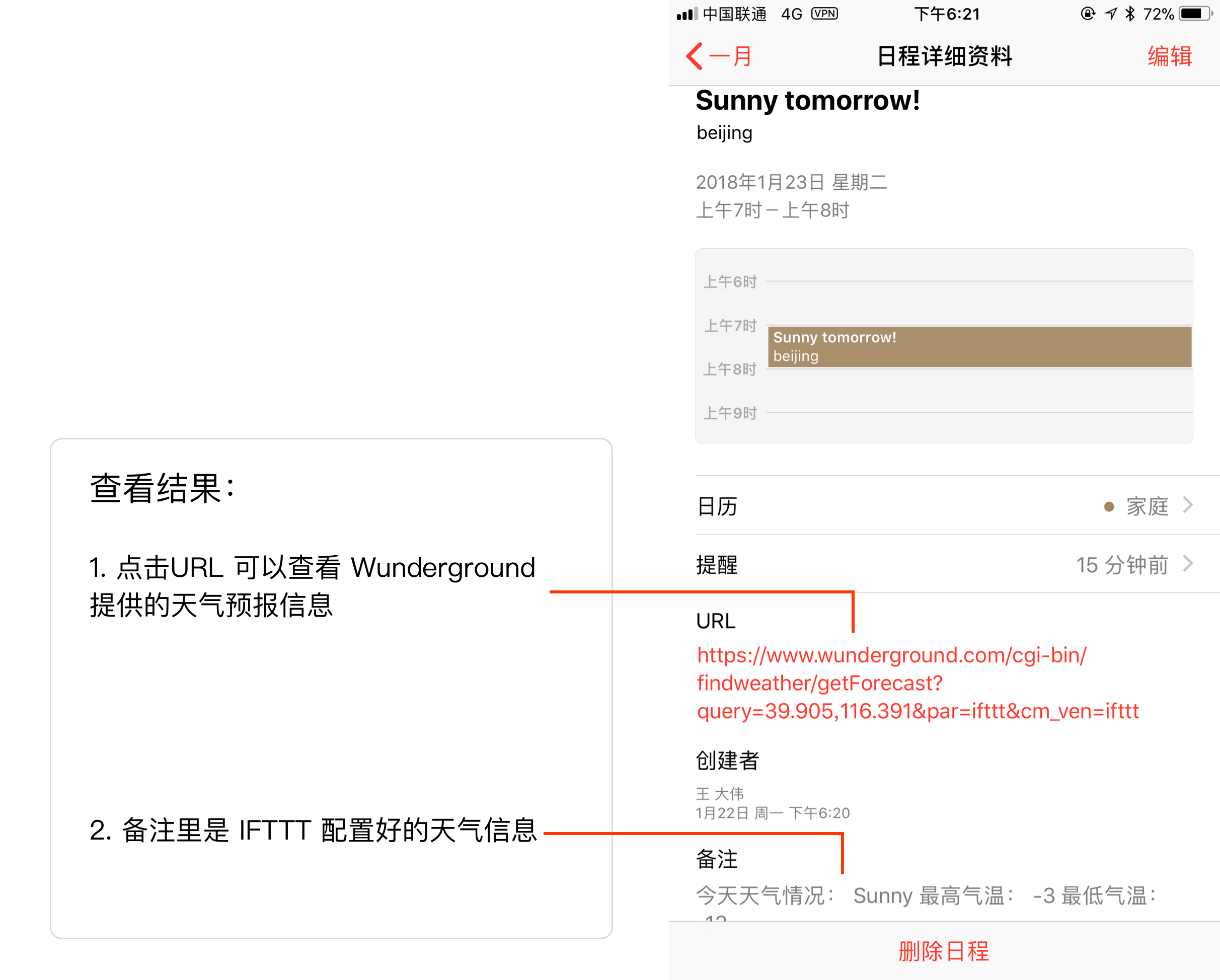Tap the battery indicator icon
This screenshot has height=980, width=1220.
pyautogui.click(x=1195, y=14)
